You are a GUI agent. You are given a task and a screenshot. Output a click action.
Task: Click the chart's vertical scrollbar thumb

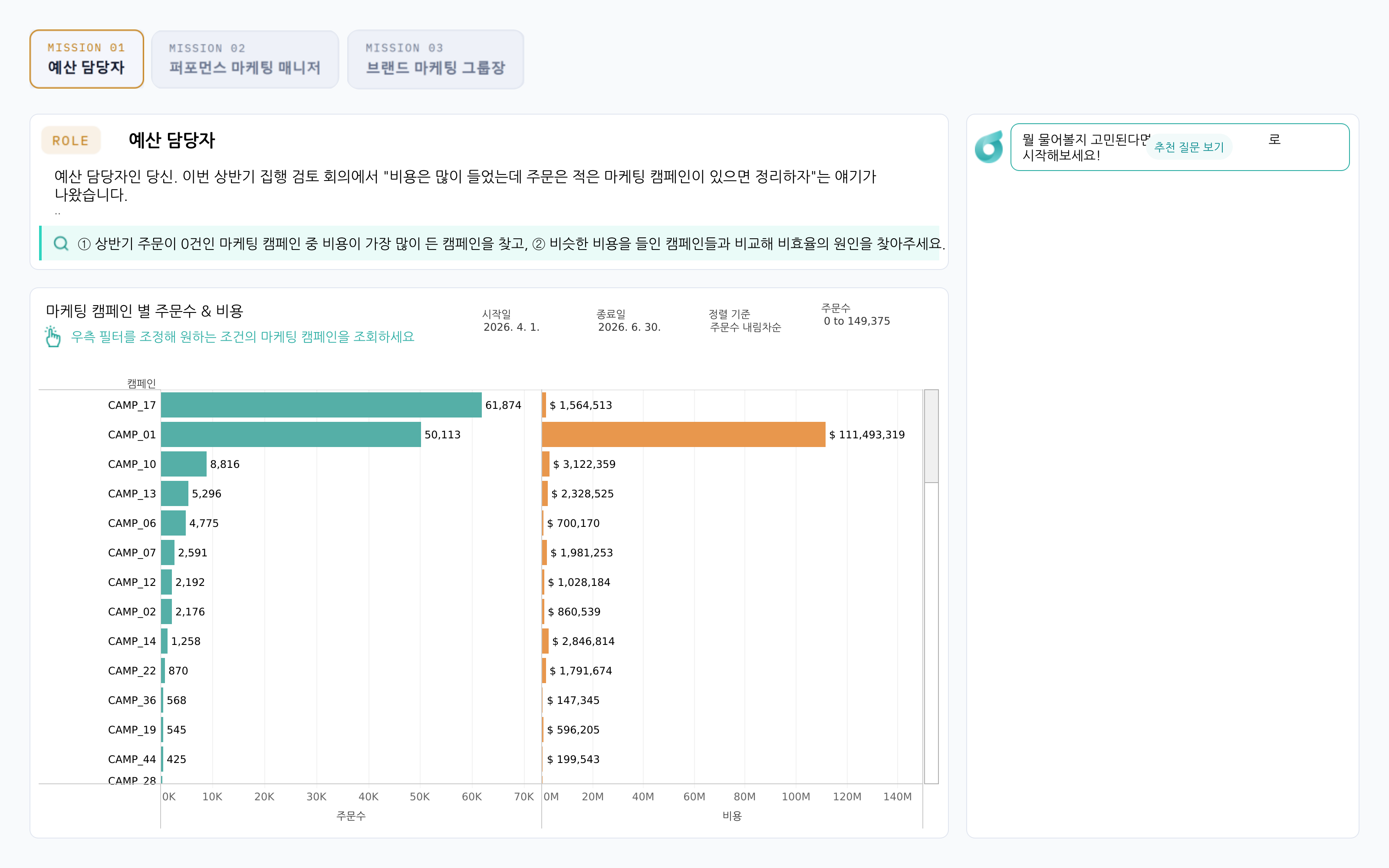pos(931,436)
